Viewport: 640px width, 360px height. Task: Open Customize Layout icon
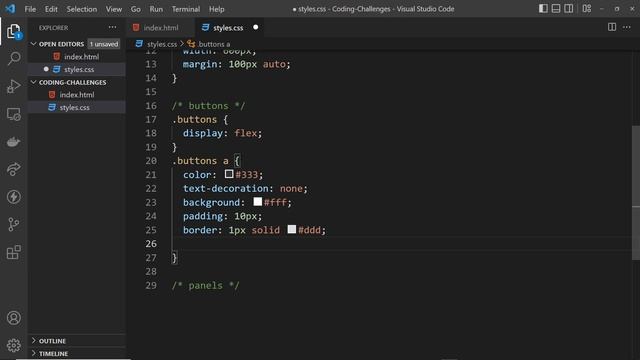pos(587,9)
